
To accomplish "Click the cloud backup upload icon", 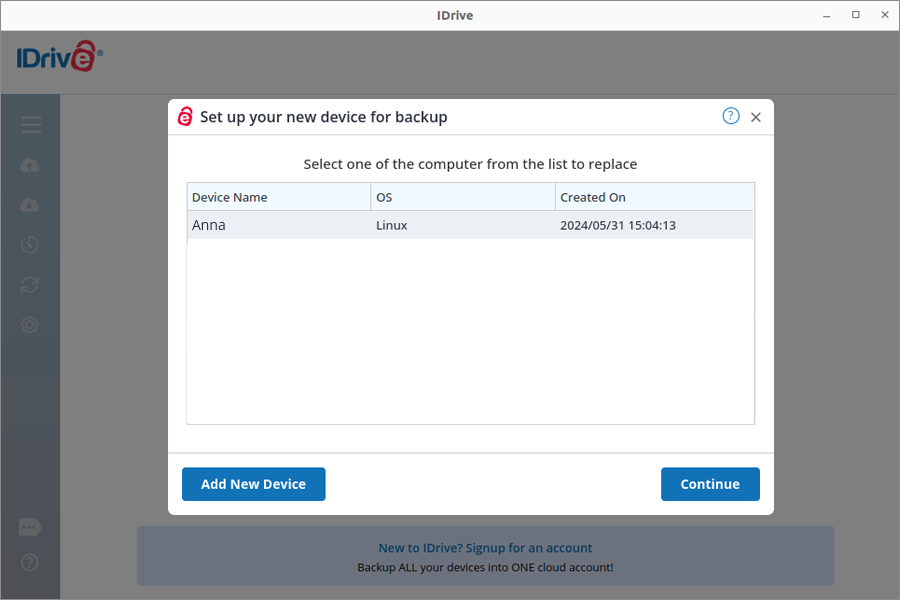I will point(30,165).
